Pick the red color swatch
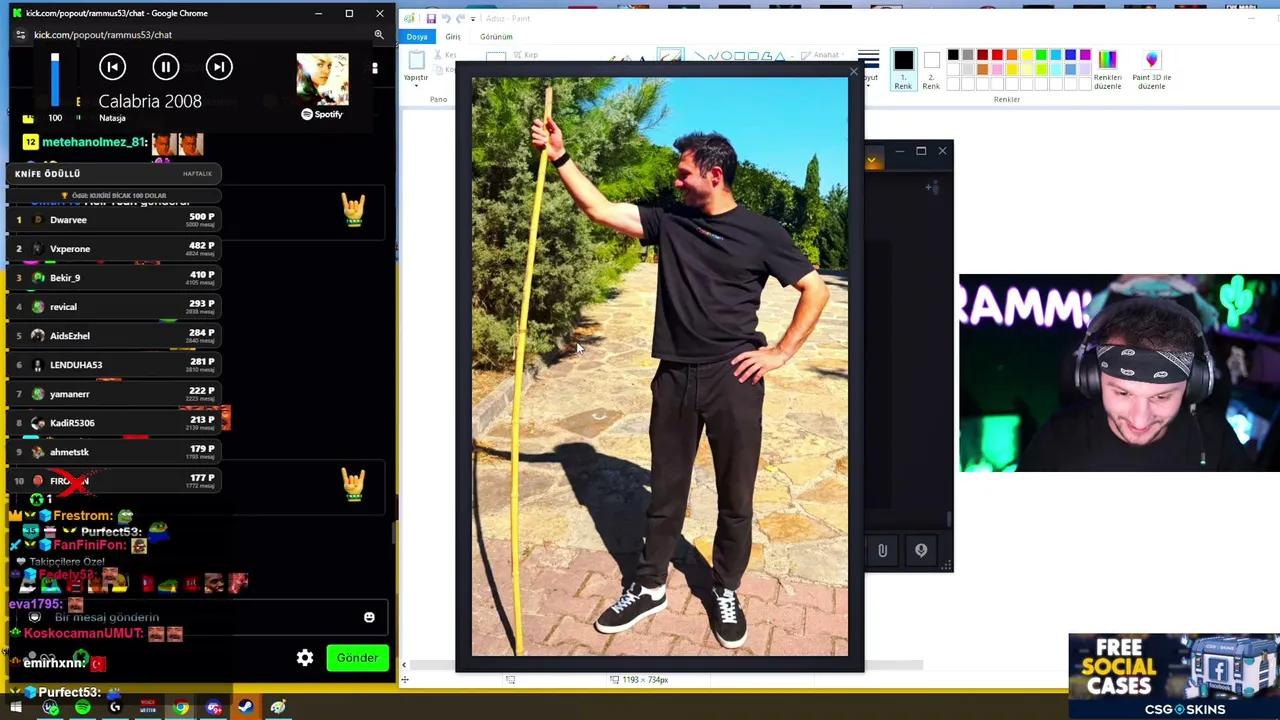The height and width of the screenshot is (720, 1280). (x=997, y=55)
